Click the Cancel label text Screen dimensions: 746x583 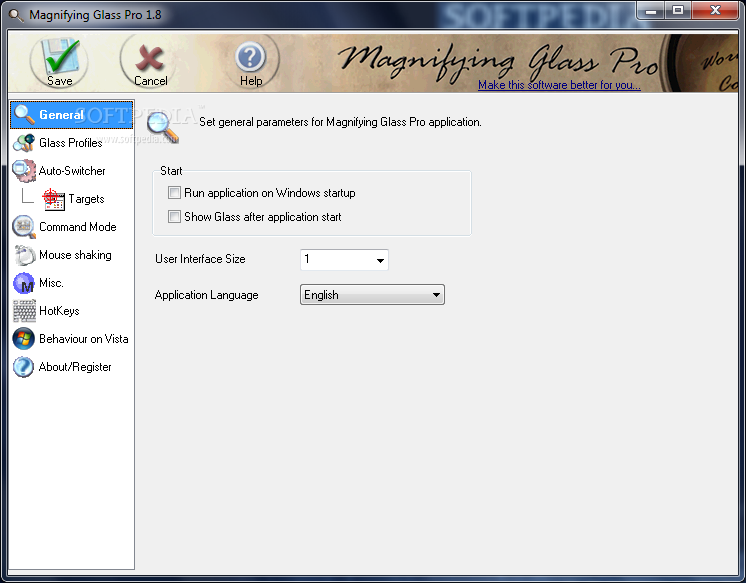150,81
